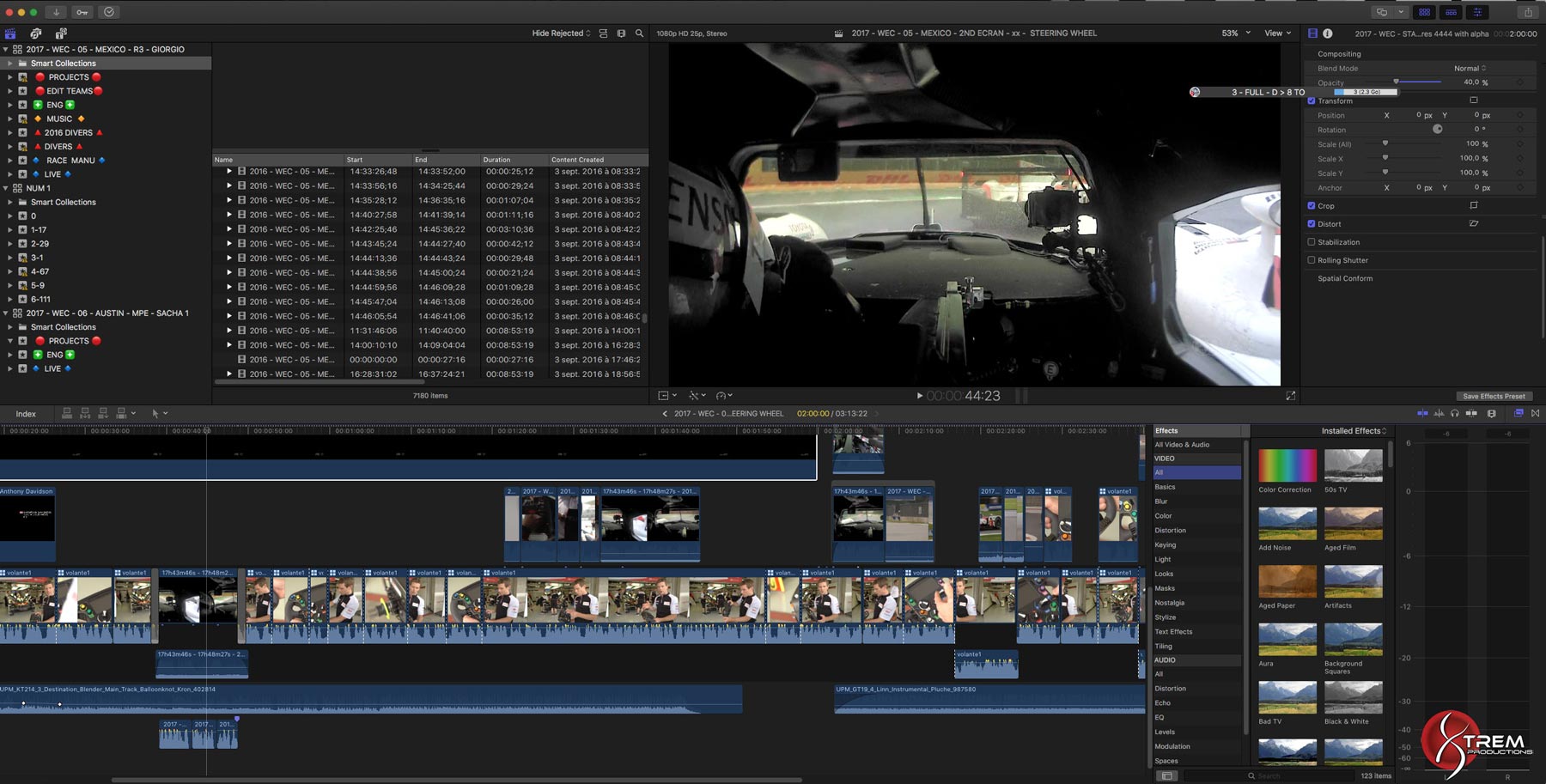Select the Anthony Davidson title clip
This screenshot has width=1546, height=784.
pyautogui.click(x=27, y=524)
